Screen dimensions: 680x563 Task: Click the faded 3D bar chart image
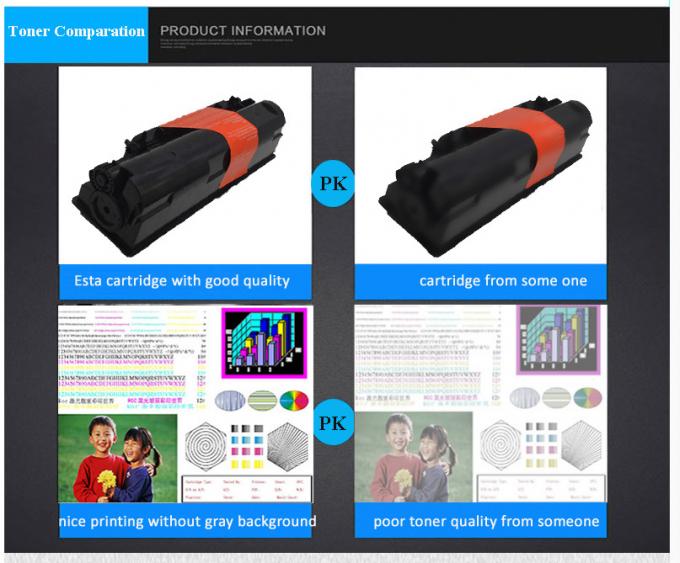[x=558, y=340]
